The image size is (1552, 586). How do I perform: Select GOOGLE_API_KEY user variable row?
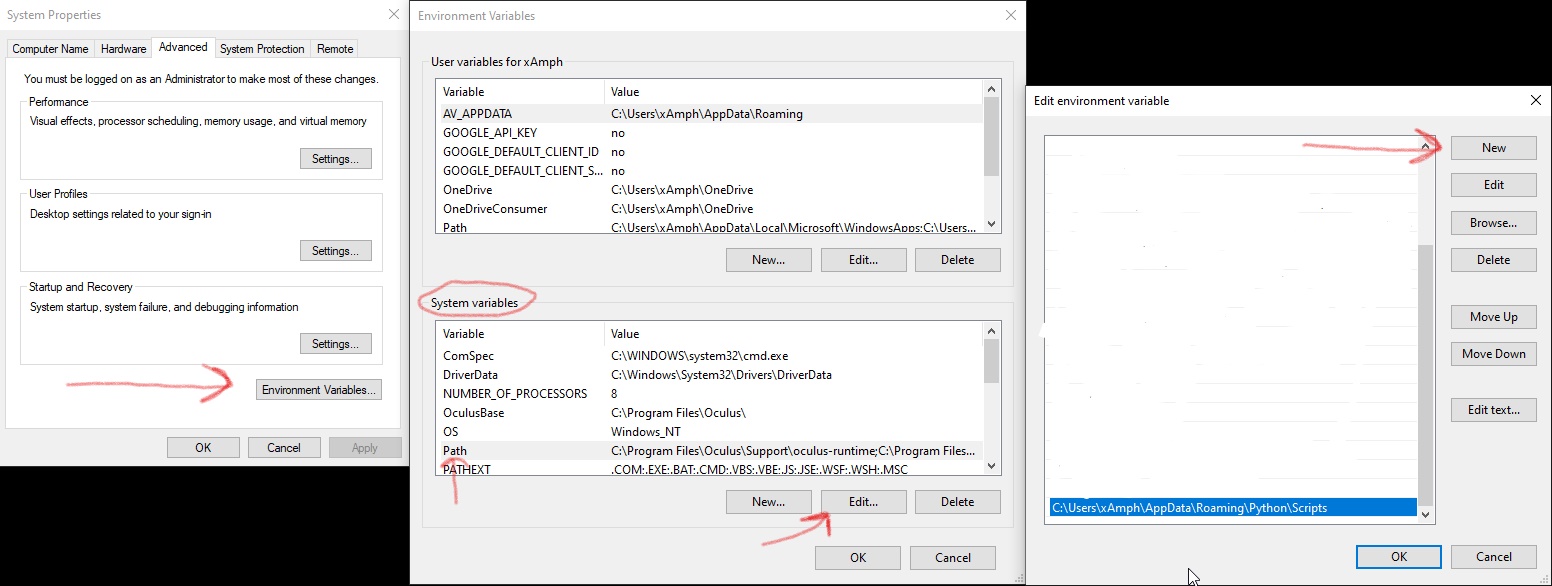pyautogui.click(x=711, y=133)
